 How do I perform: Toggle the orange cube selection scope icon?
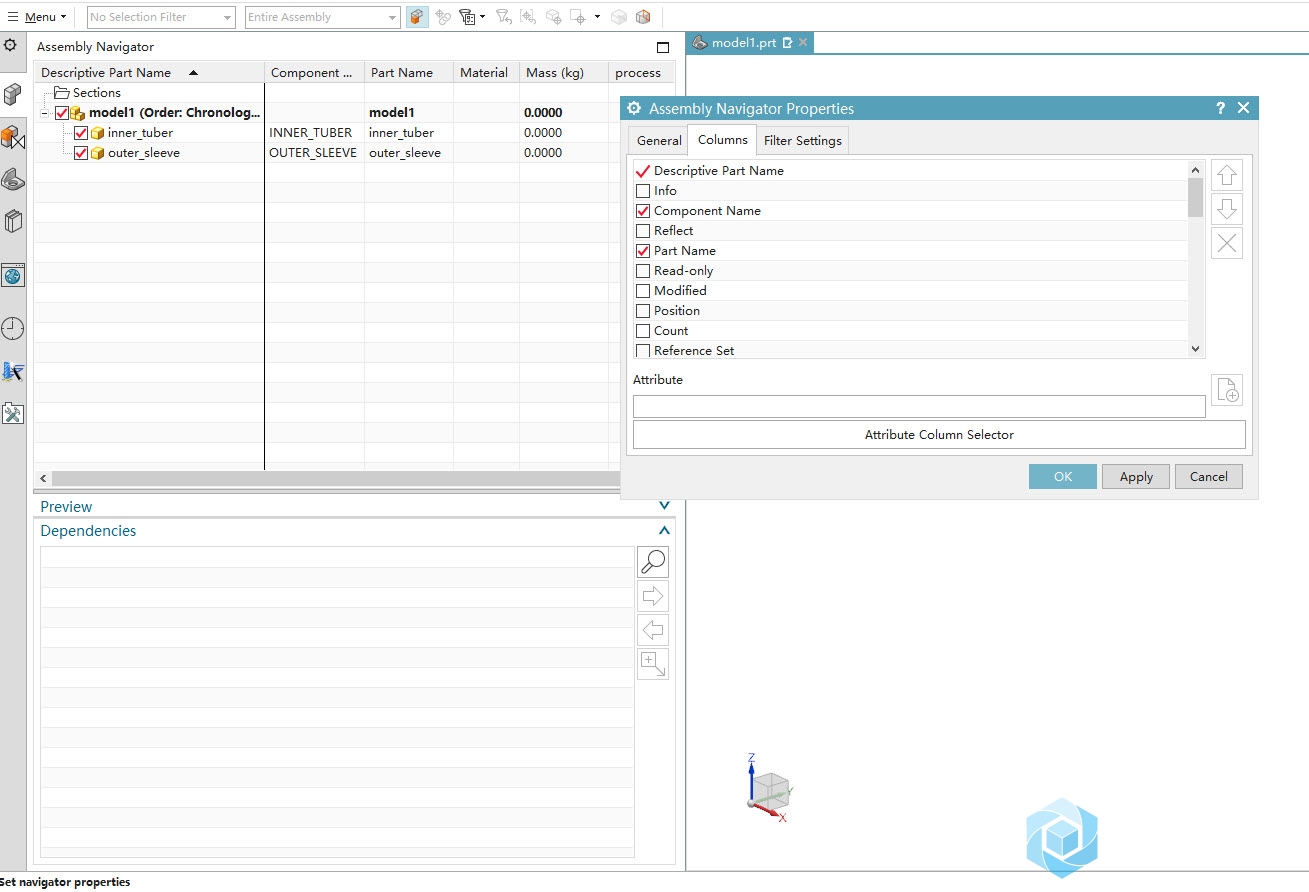pyautogui.click(x=417, y=17)
